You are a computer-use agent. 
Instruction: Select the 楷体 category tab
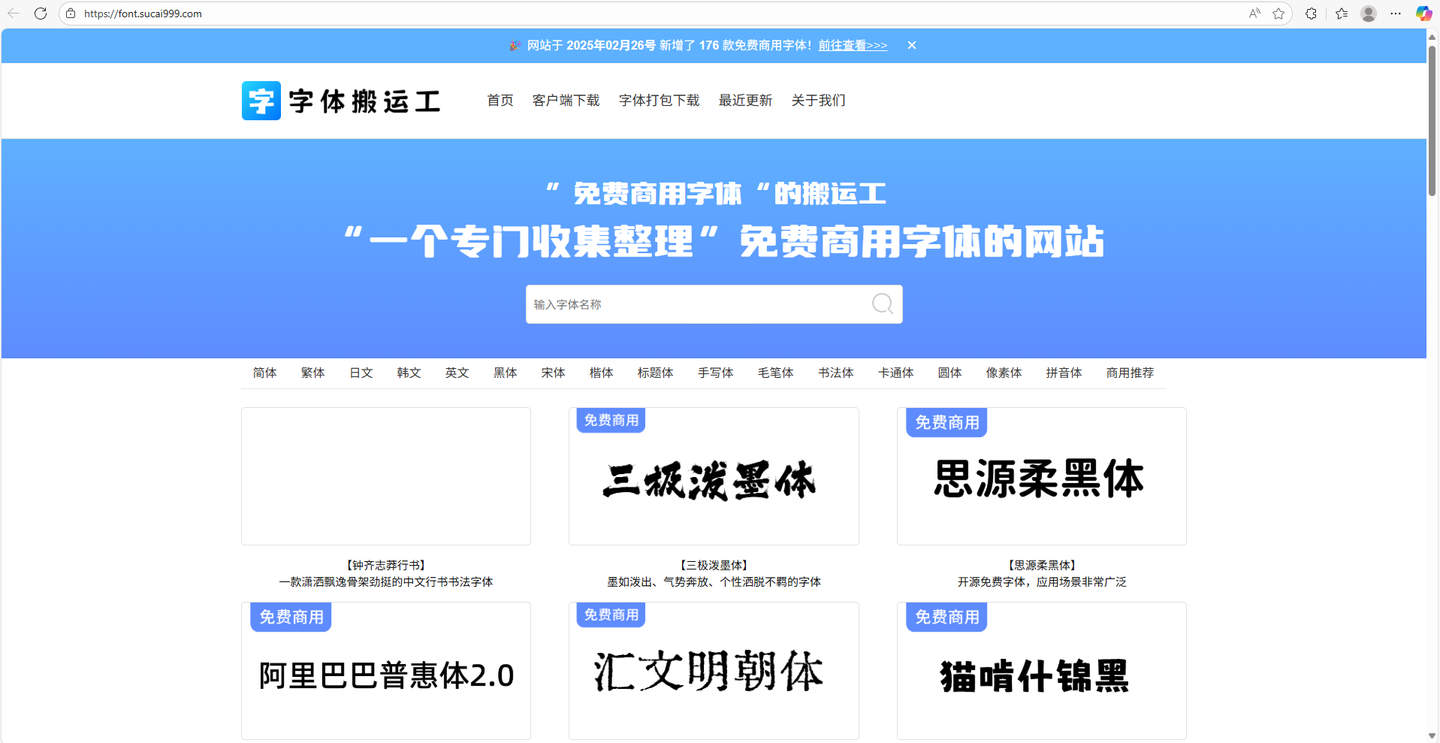pos(601,373)
